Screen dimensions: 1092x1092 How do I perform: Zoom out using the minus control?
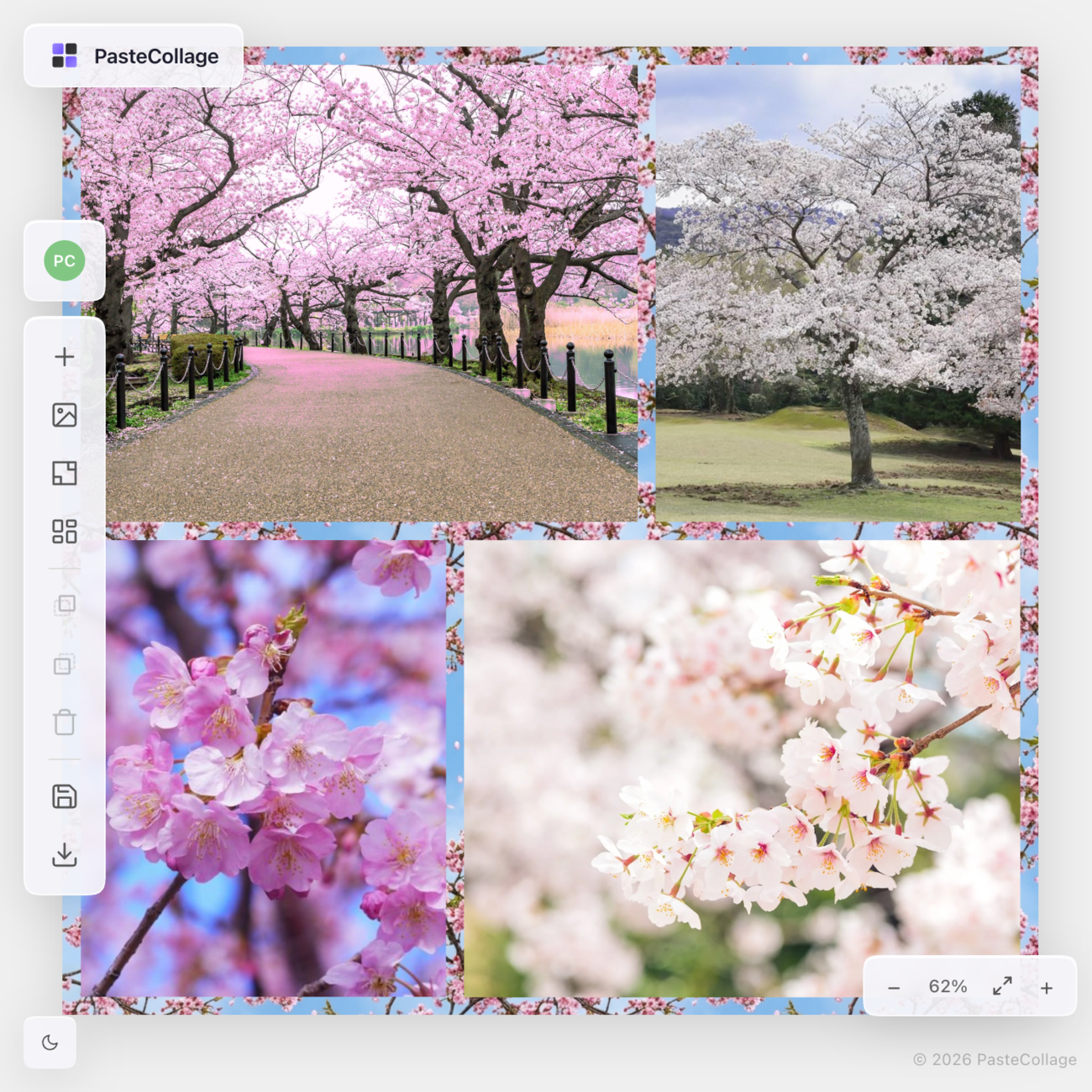tap(894, 987)
